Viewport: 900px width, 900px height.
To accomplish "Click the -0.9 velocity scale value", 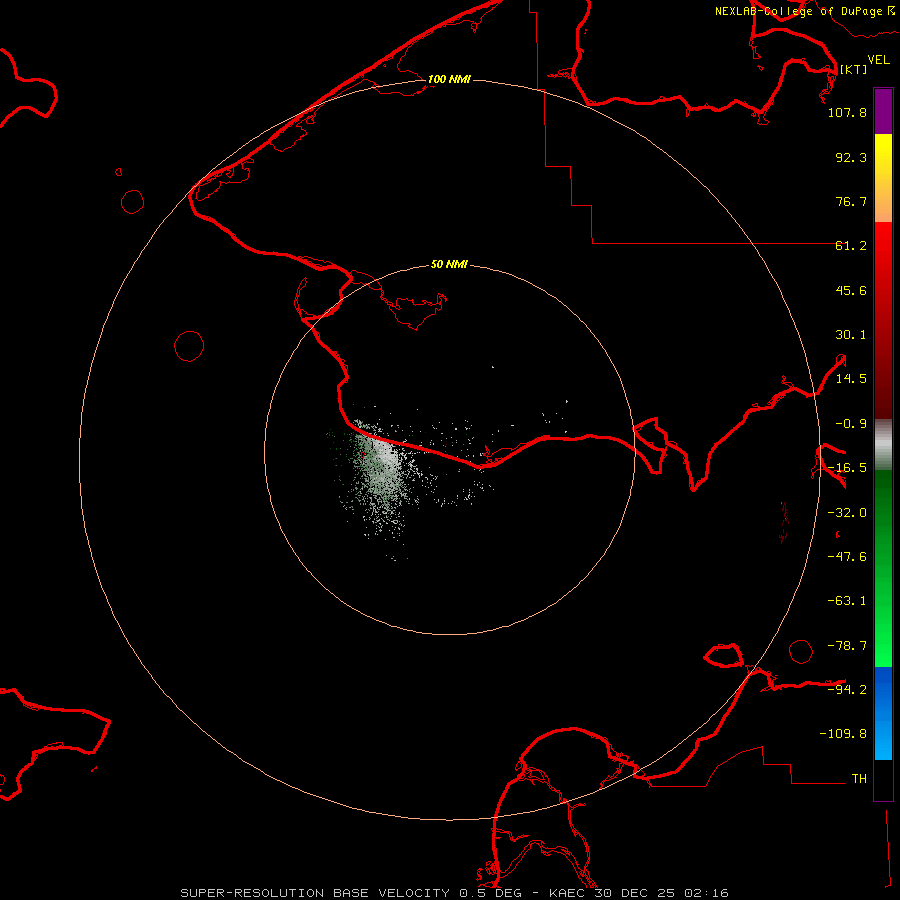I will tap(851, 424).
